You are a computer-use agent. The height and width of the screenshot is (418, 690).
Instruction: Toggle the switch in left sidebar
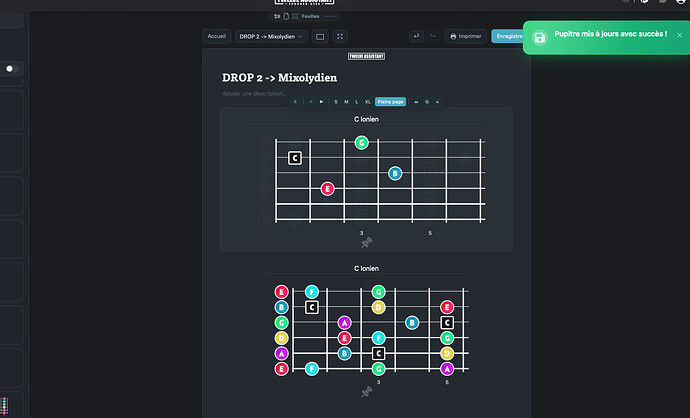click(12, 69)
